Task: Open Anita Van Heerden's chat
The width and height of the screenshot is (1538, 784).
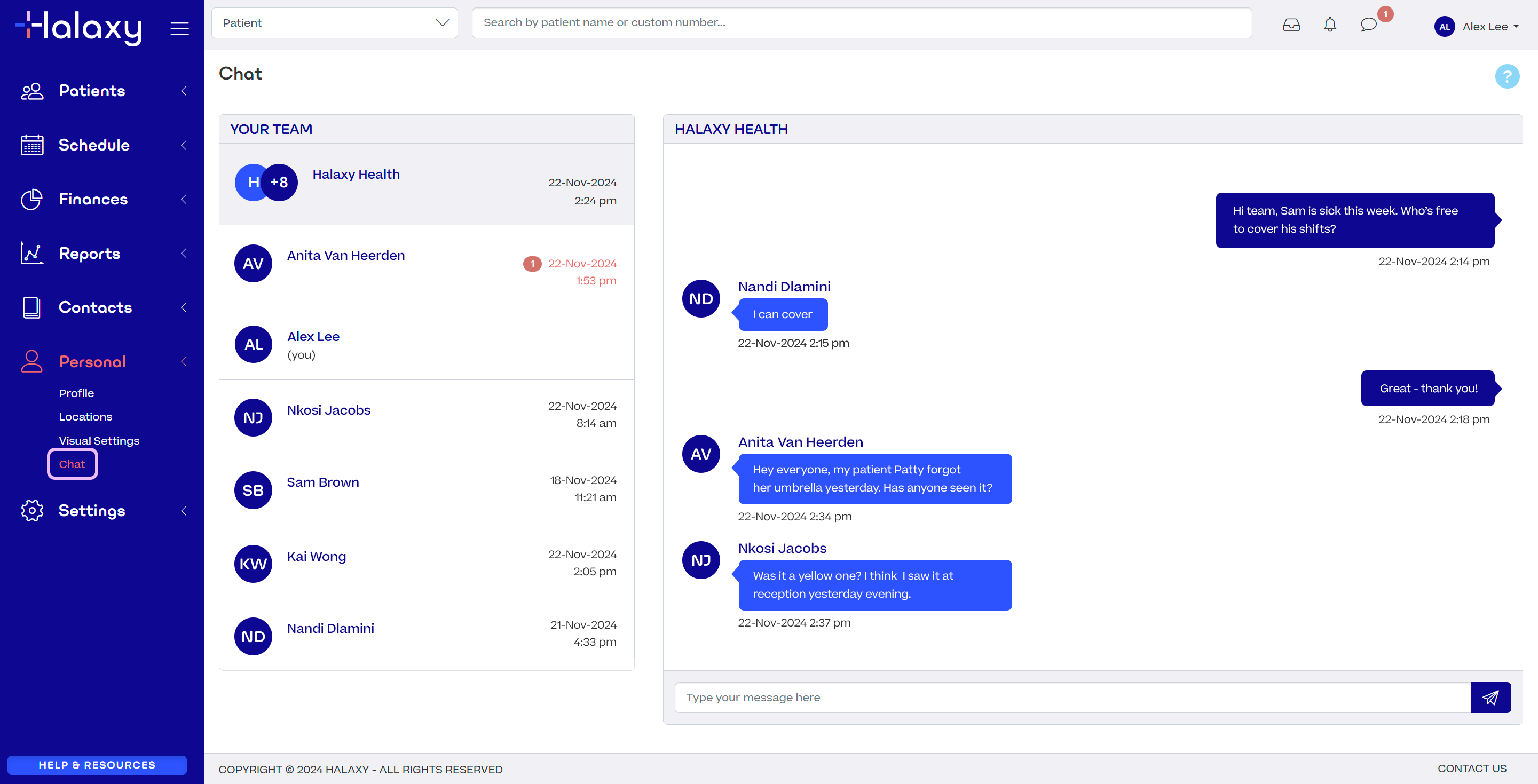Action: click(427, 266)
